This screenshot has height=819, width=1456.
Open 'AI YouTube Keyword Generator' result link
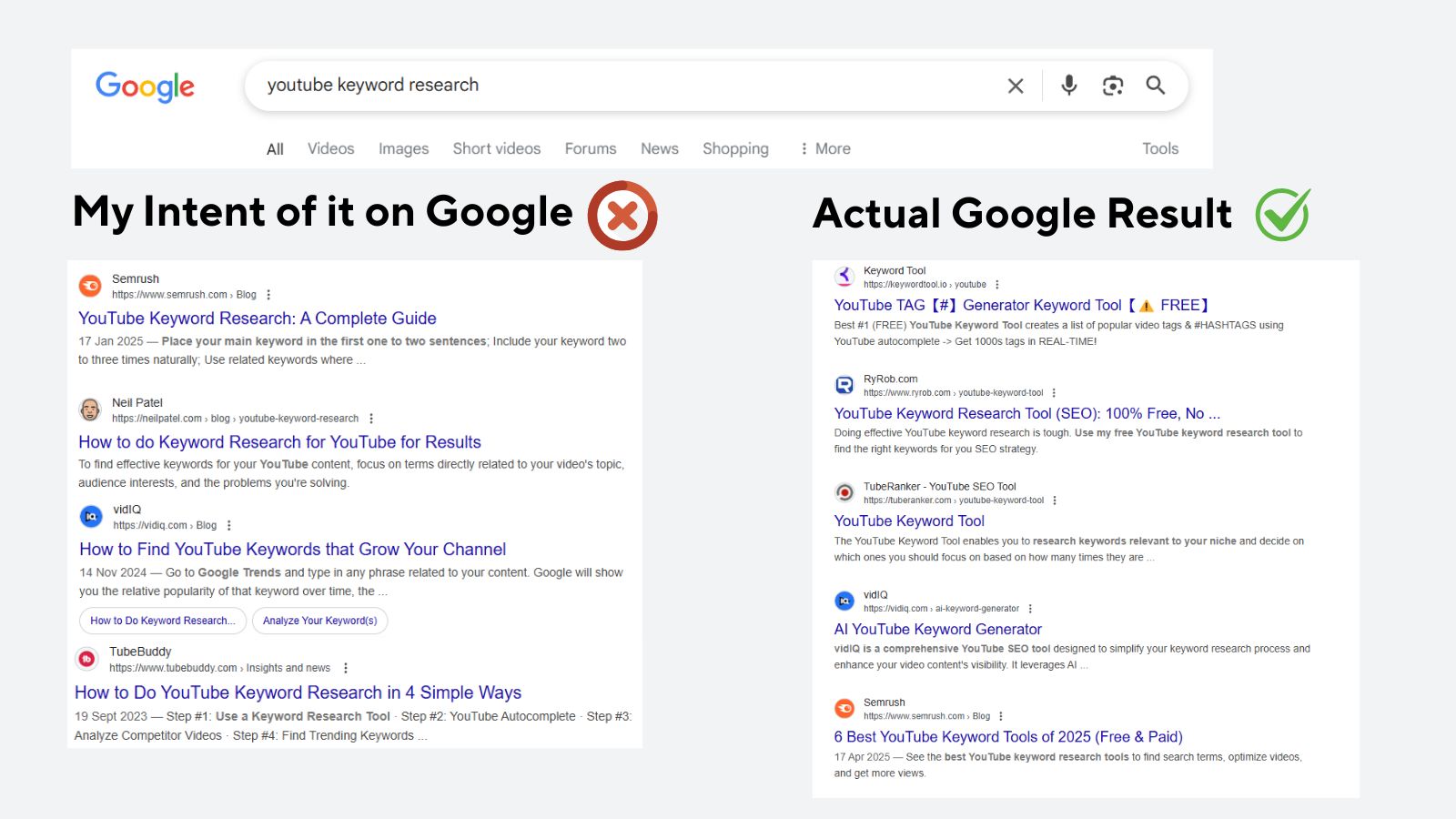click(x=937, y=629)
